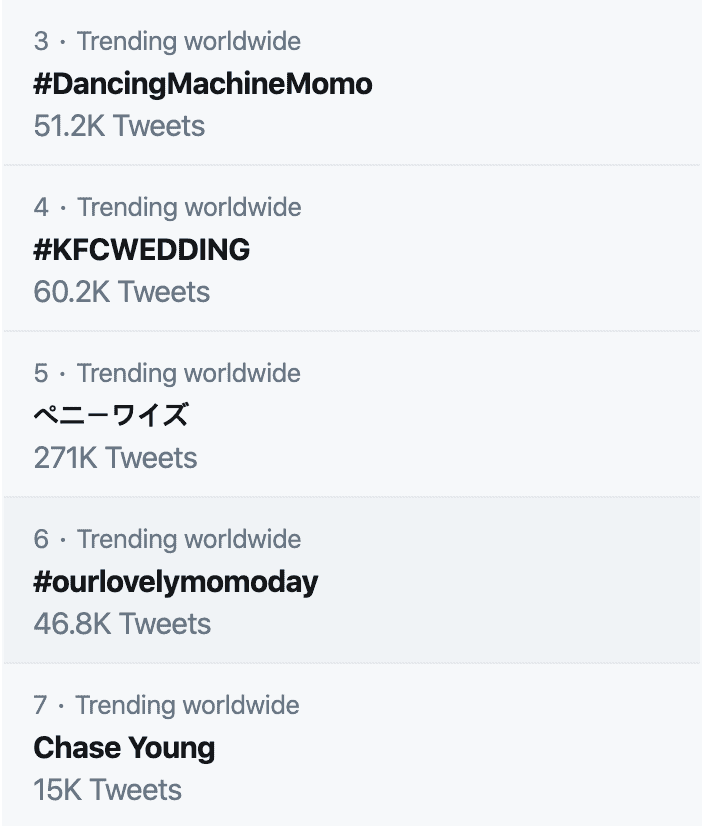
Task: Click the rank number 6 of the trend list
Action: 40,539
